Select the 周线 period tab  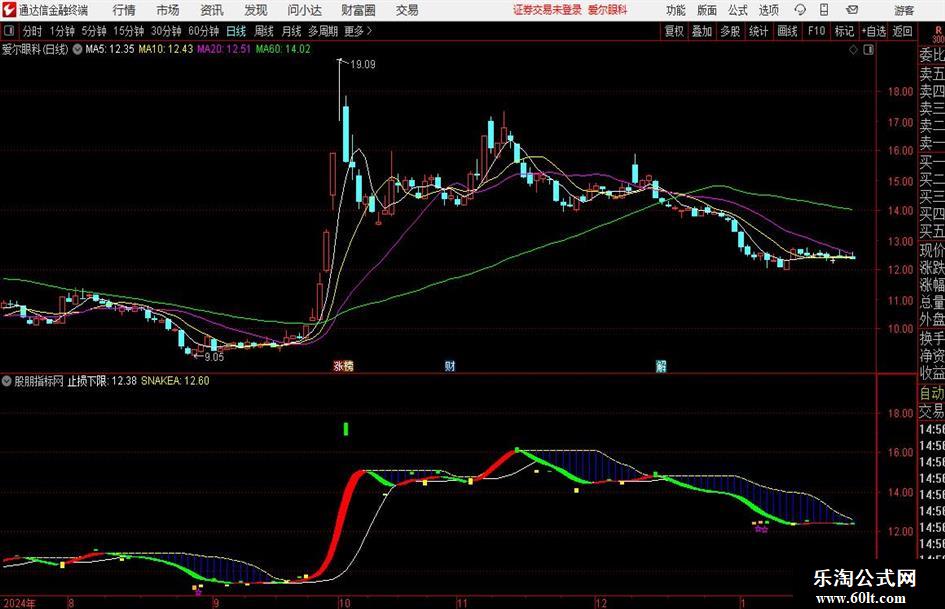tap(263, 31)
